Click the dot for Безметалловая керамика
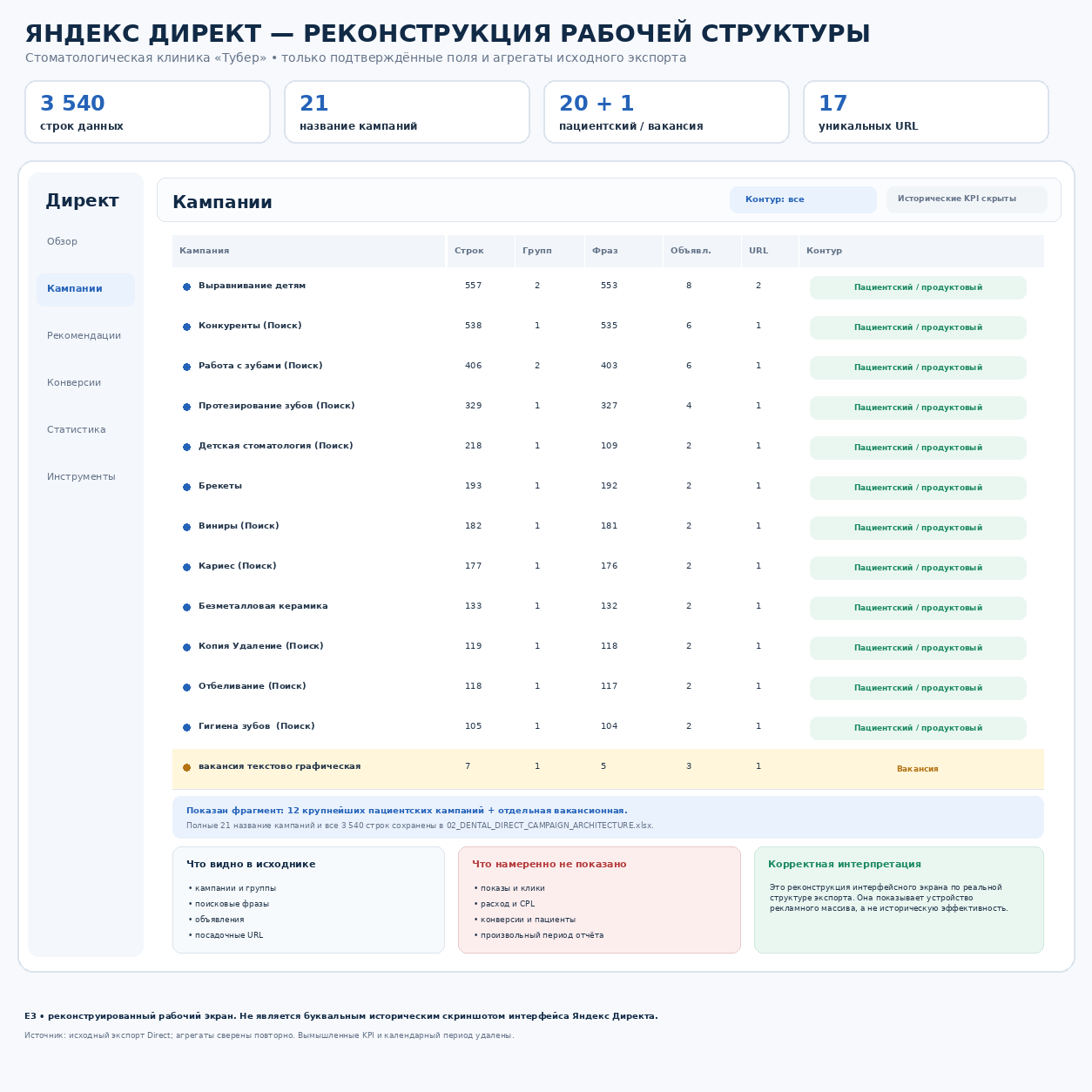Screen dimensions: 1092x1092 (x=186, y=607)
